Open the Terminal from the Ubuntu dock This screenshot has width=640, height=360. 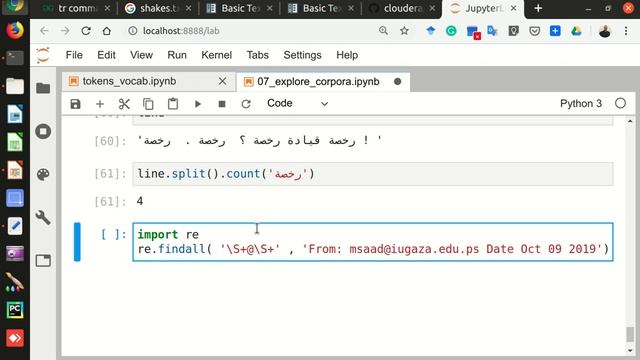tap(15, 58)
